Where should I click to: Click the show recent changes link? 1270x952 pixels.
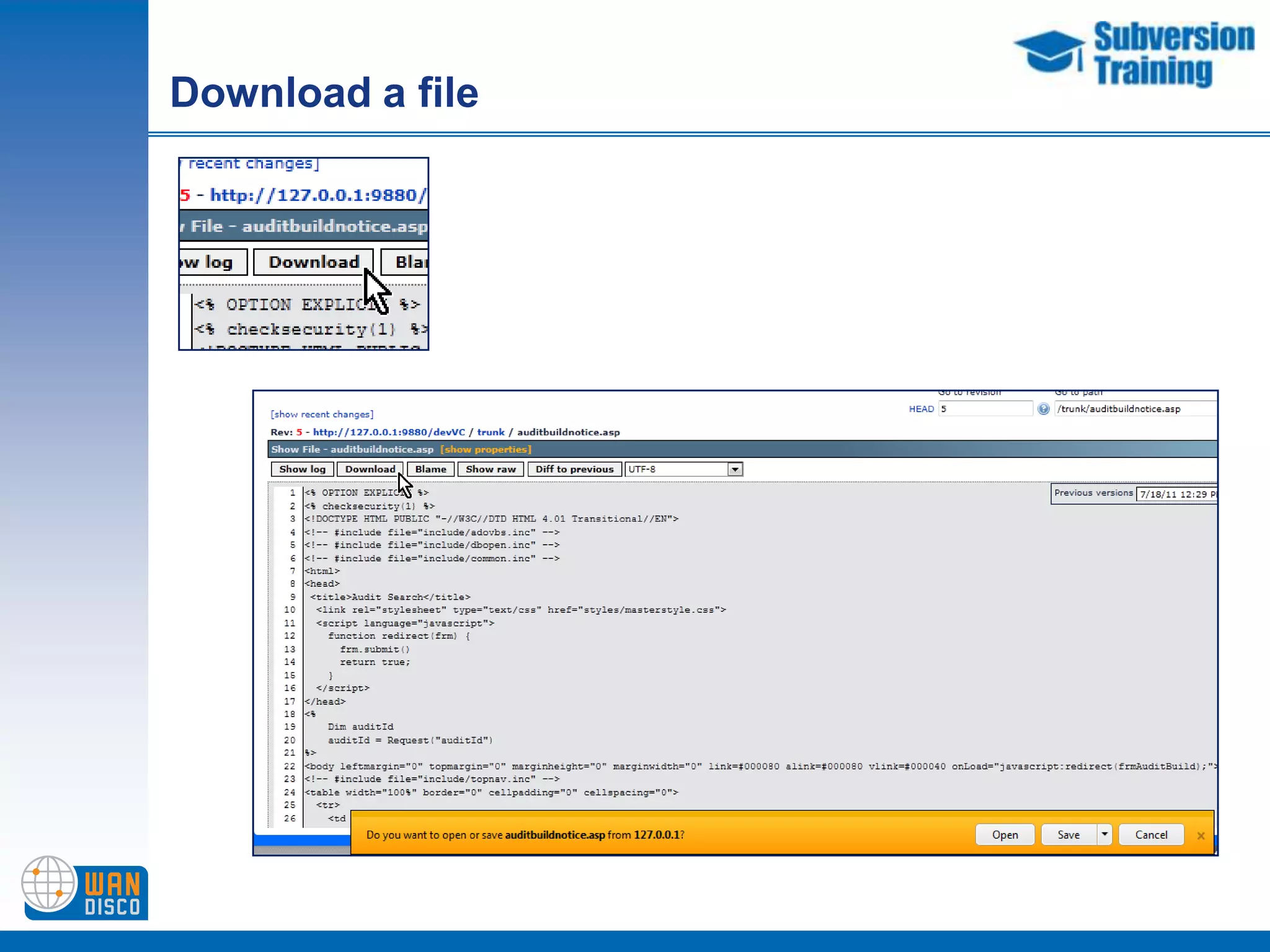(x=322, y=414)
